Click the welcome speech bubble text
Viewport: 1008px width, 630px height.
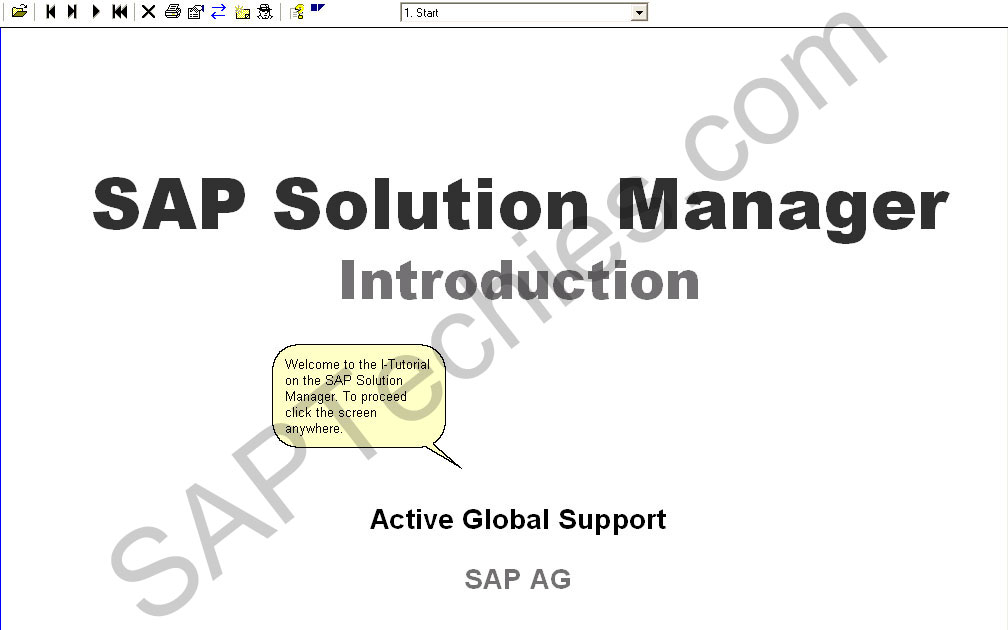[x=357, y=396]
